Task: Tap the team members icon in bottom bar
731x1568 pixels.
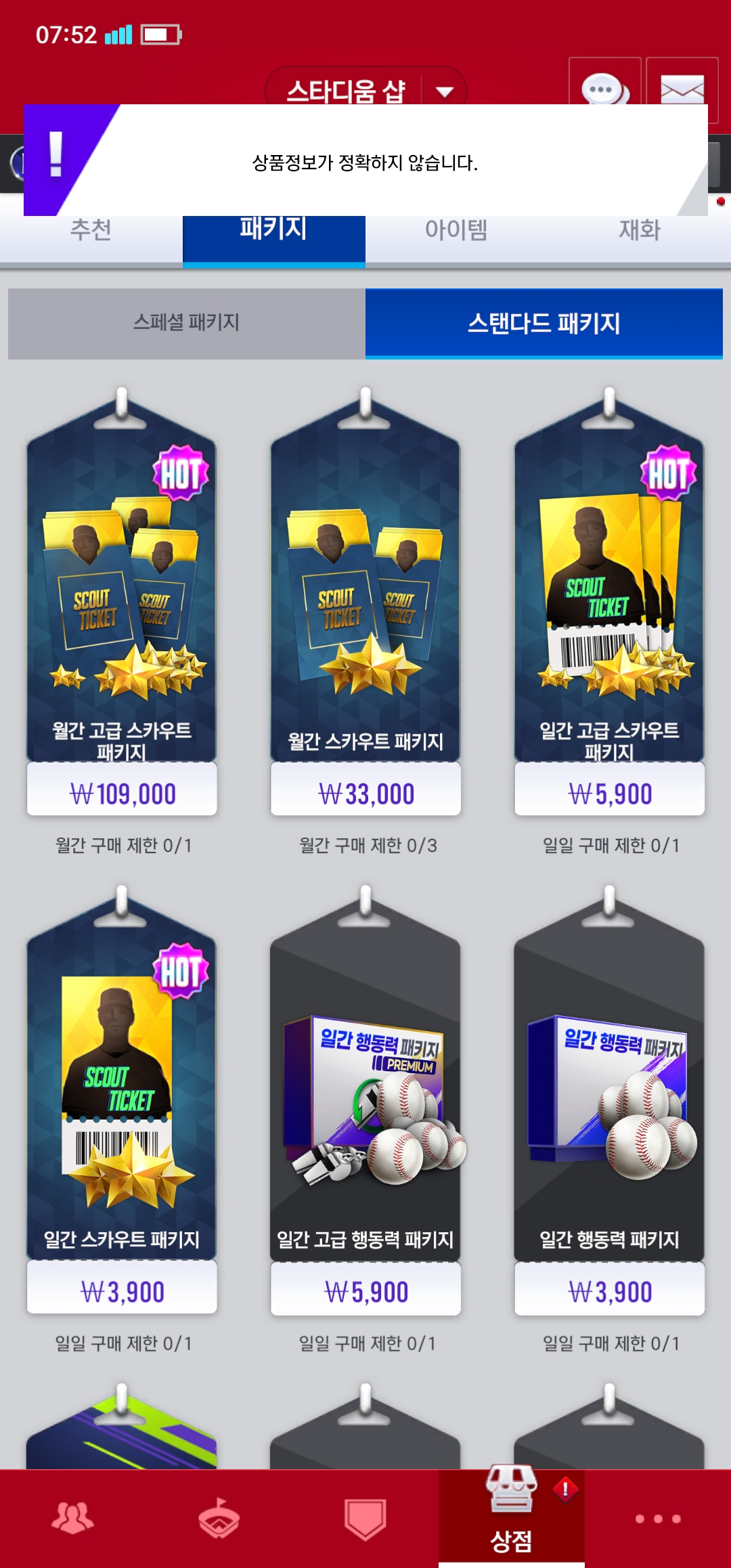Action: click(73, 1518)
